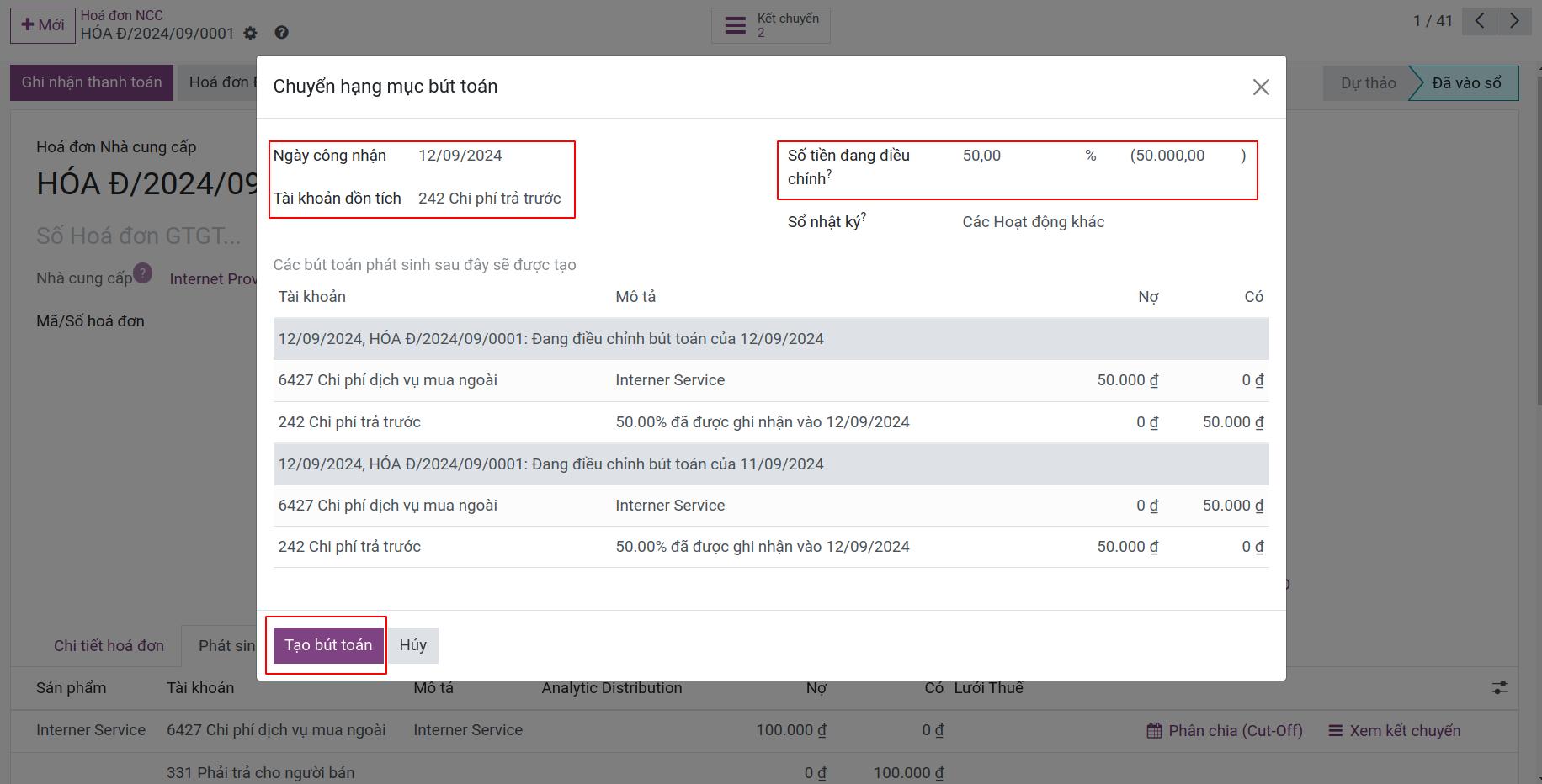Click first 6427 Chi phí dịch vụ row, 50.000 debit
Image resolution: width=1542 pixels, height=784 pixels.
(771, 380)
